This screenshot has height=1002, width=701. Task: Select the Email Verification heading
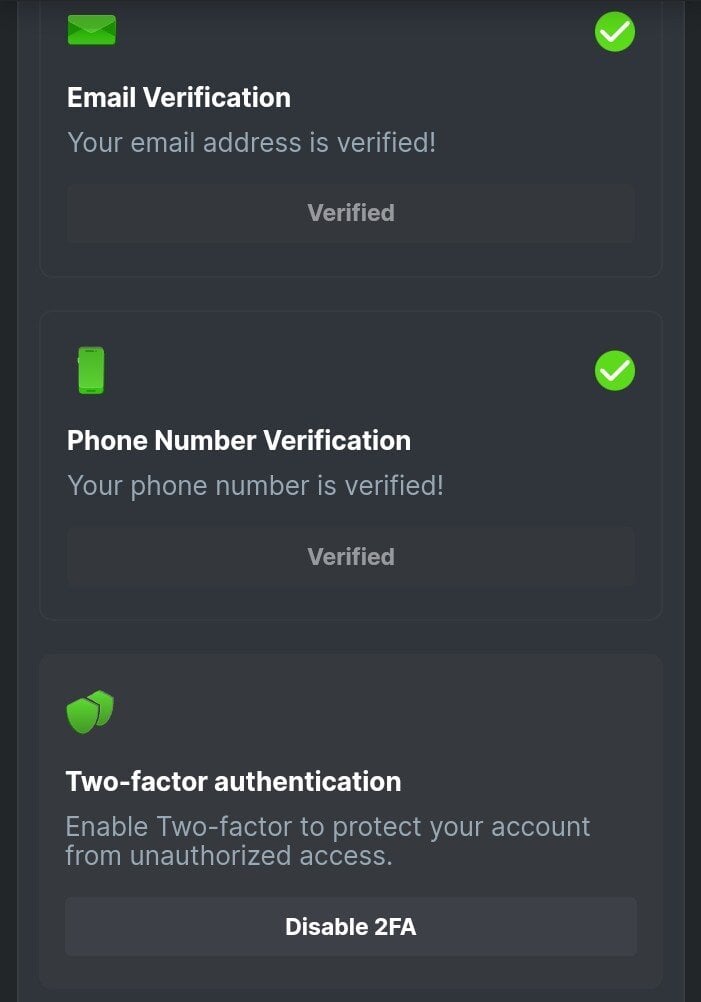pyautogui.click(x=179, y=98)
